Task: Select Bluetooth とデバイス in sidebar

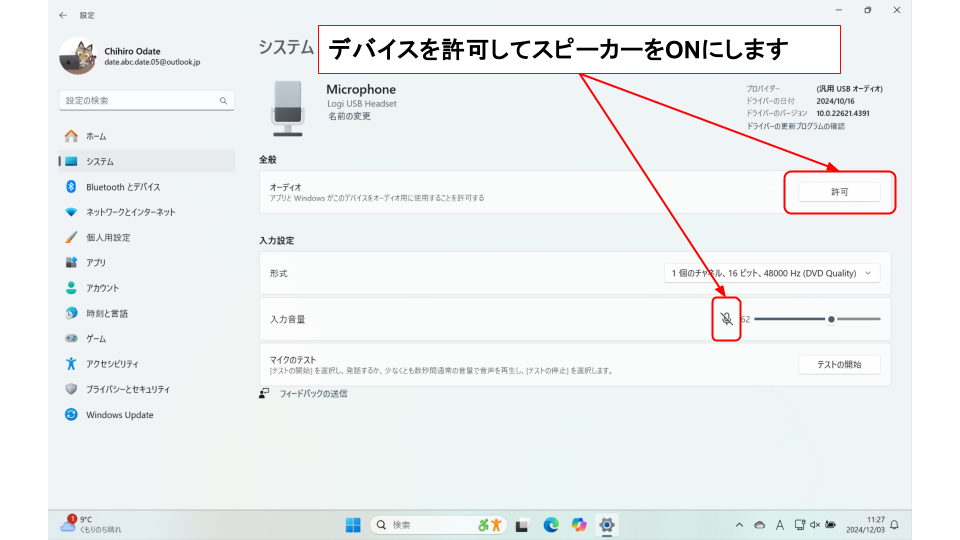Action: point(122,187)
